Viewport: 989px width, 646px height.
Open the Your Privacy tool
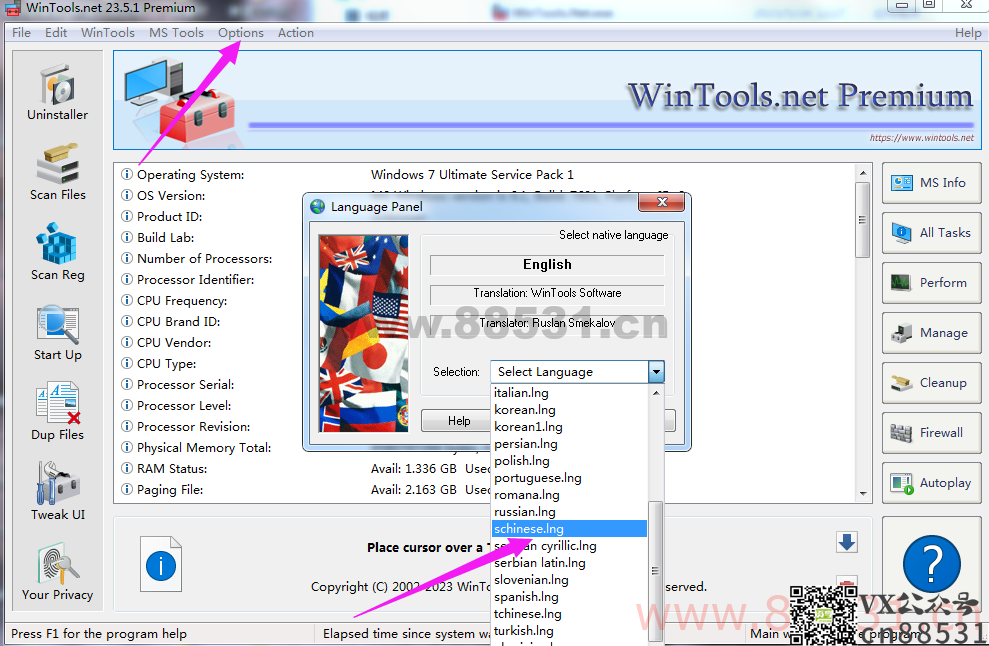point(57,572)
